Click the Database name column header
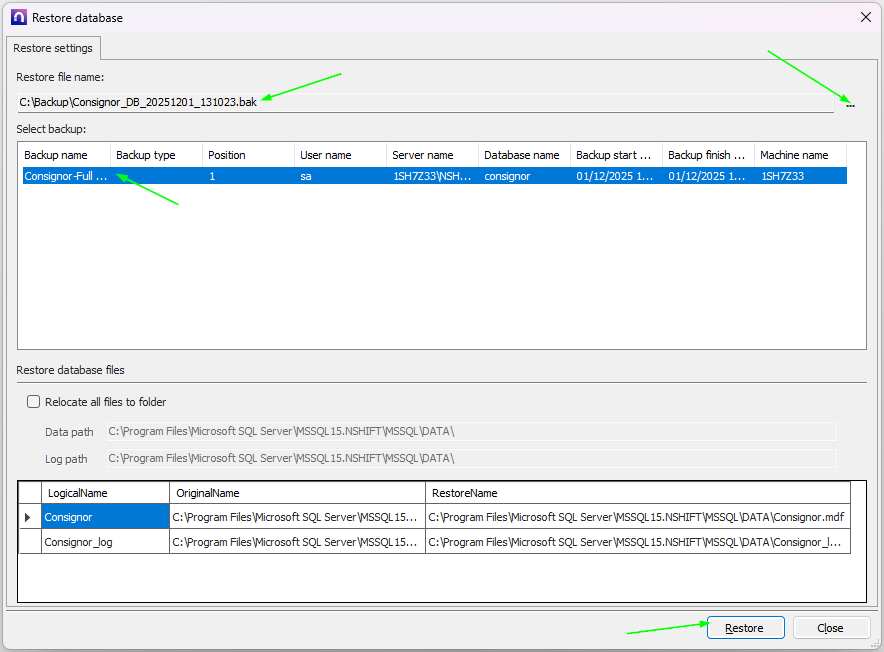The height and width of the screenshot is (652, 884). point(524,155)
